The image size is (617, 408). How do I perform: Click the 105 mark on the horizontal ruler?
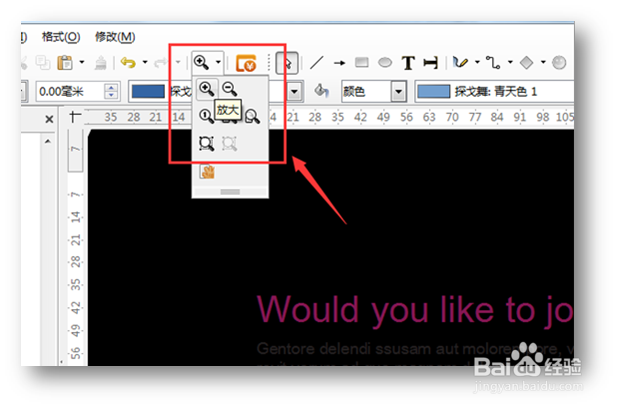coord(565,117)
